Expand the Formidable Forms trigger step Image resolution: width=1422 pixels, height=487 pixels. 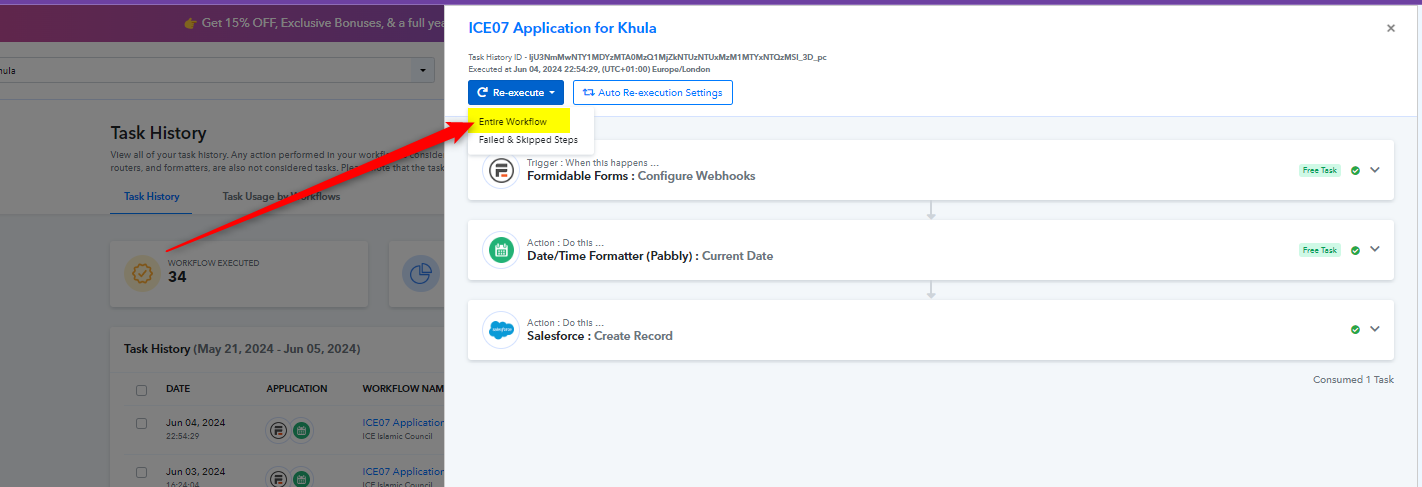(x=1375, y=169)
